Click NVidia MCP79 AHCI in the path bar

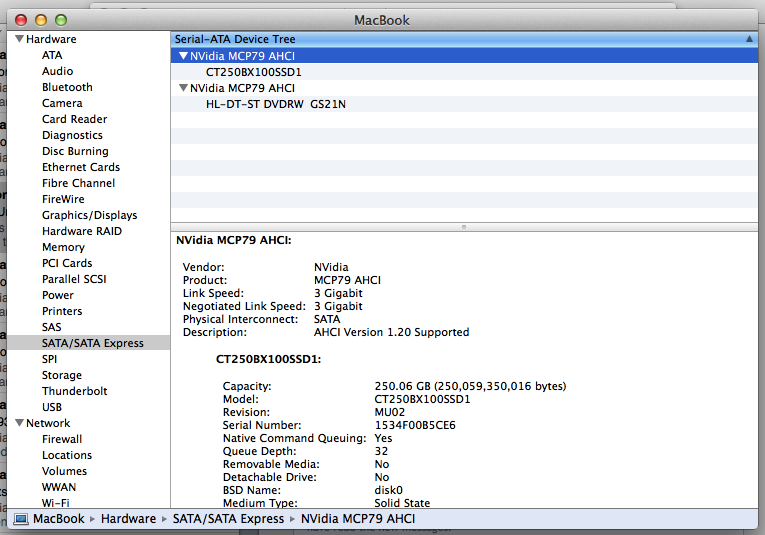pyautogui.click(x=358, y=519)
